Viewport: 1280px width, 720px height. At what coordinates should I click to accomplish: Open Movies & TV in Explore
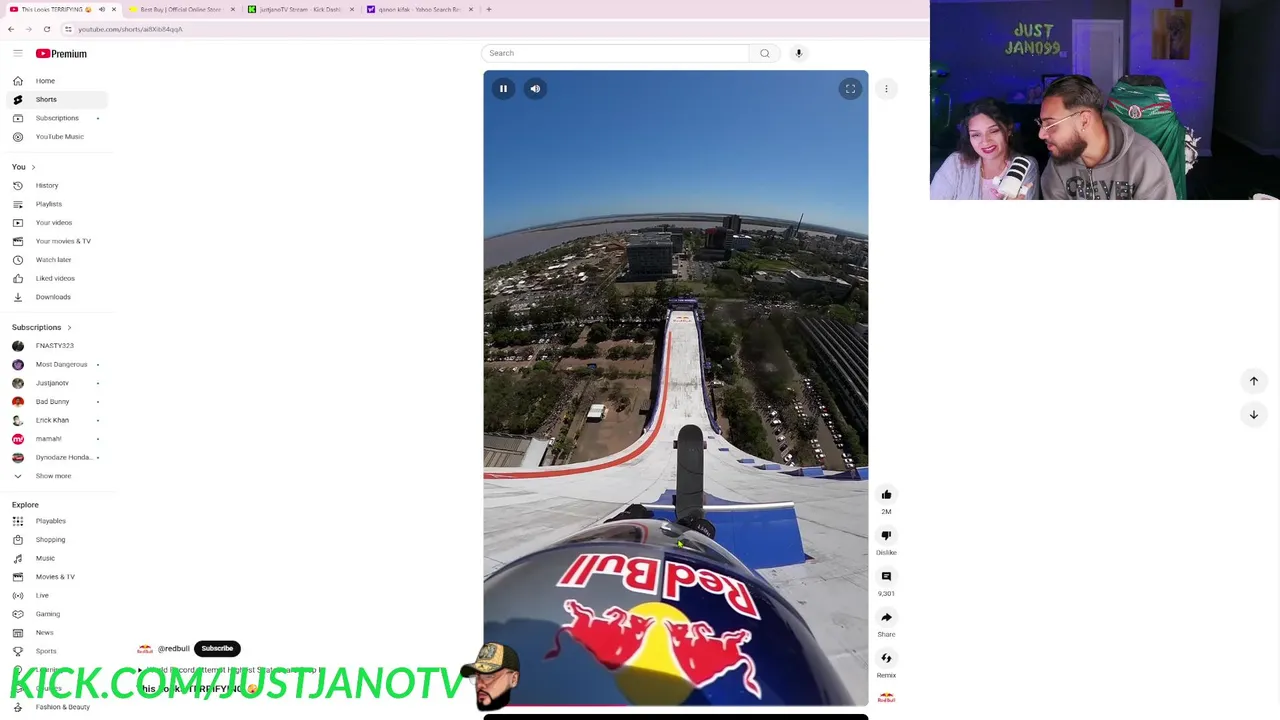click(55, 577)
